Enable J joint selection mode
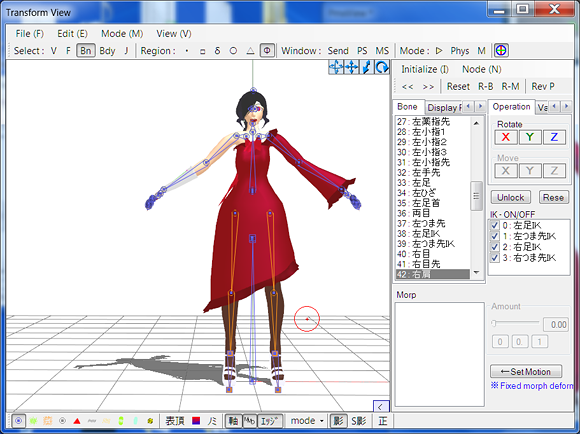This screenshot has width=580, height=434. point(126,51)
